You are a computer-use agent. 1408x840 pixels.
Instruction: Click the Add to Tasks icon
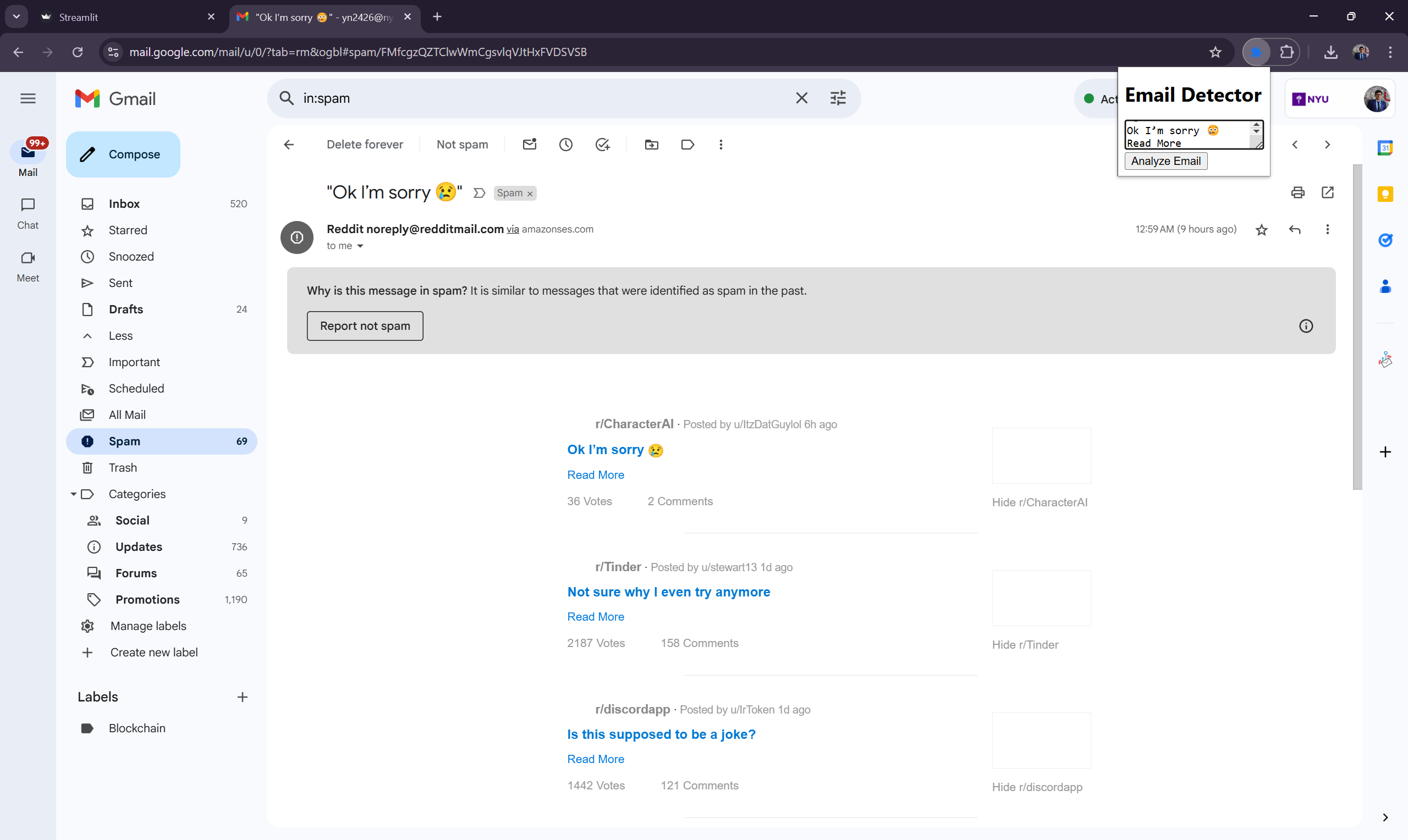point(602,145)
